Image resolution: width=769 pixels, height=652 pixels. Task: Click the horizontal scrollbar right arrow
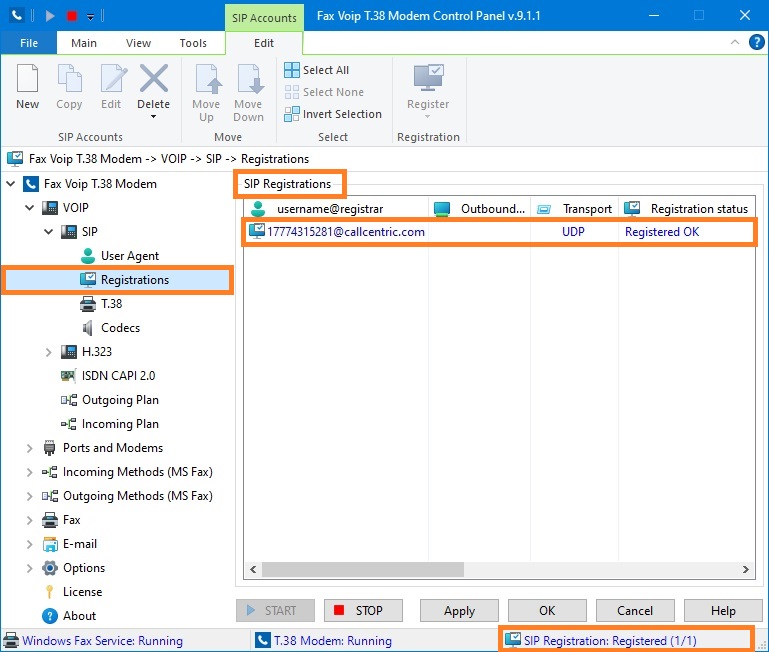(746, 570)
